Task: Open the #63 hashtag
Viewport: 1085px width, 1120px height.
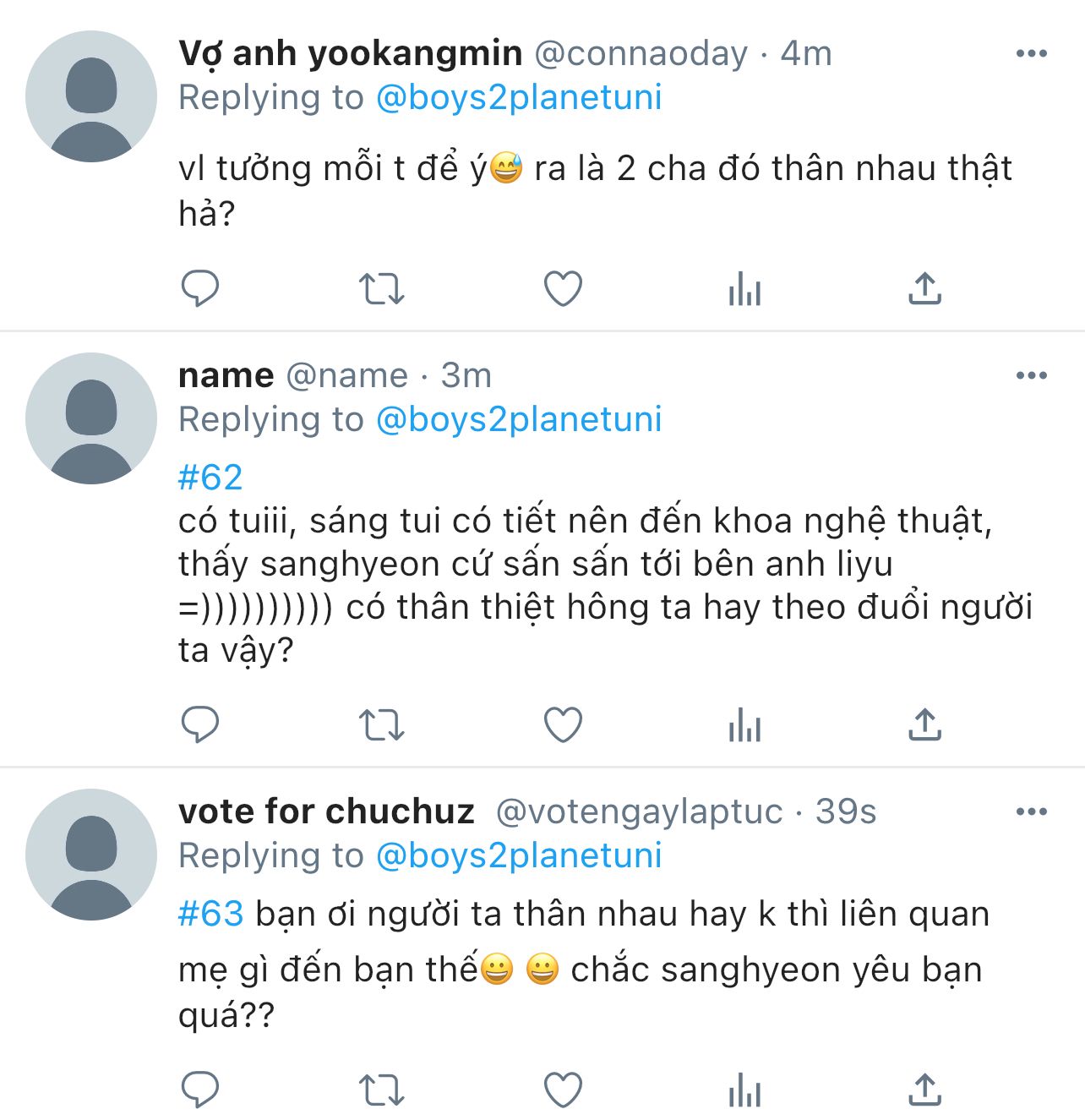Action: tap(211, 915)
